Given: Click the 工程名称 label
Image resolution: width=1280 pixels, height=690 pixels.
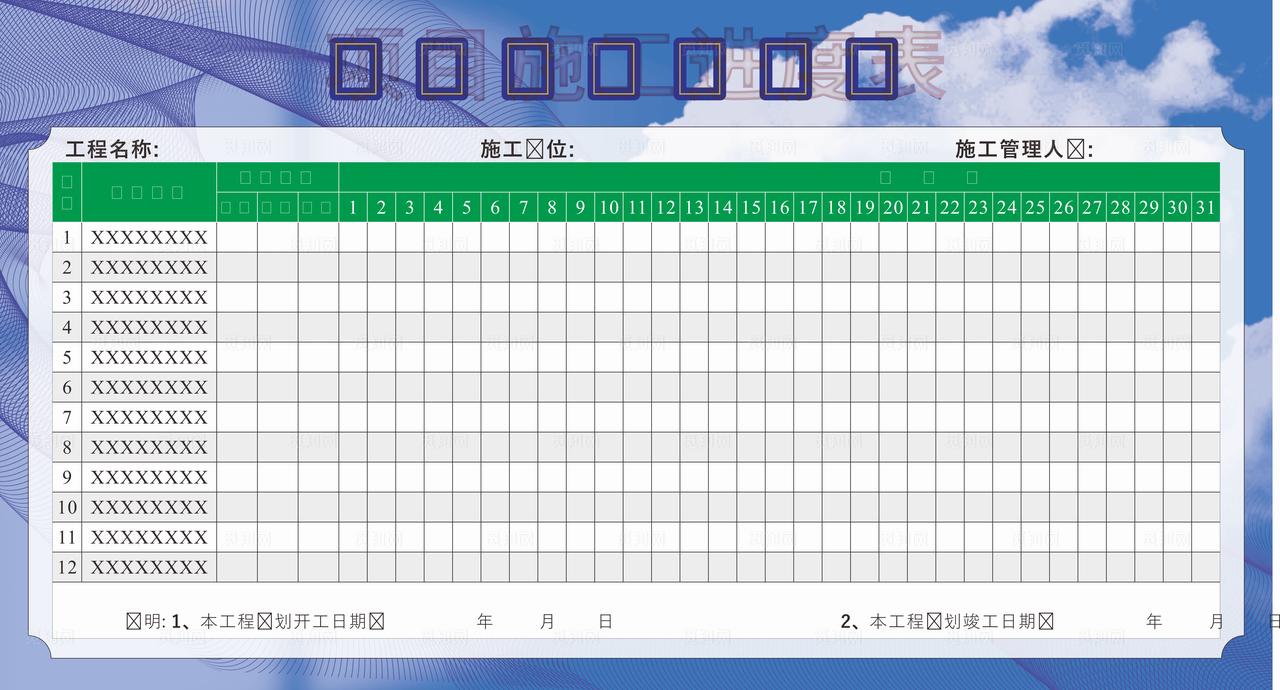Looking at the screenshot, I should [x=112, y=147].
